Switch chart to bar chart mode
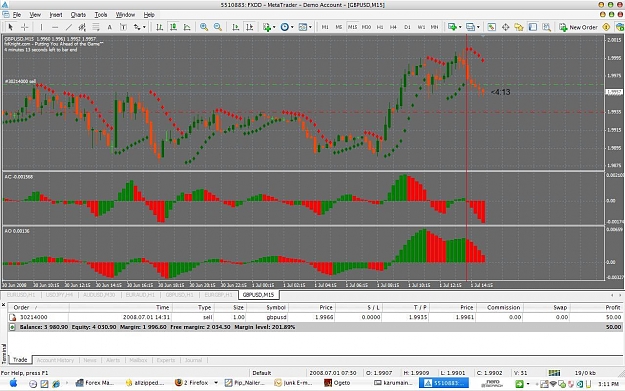 pyautogui.click(x=159, y=27)
